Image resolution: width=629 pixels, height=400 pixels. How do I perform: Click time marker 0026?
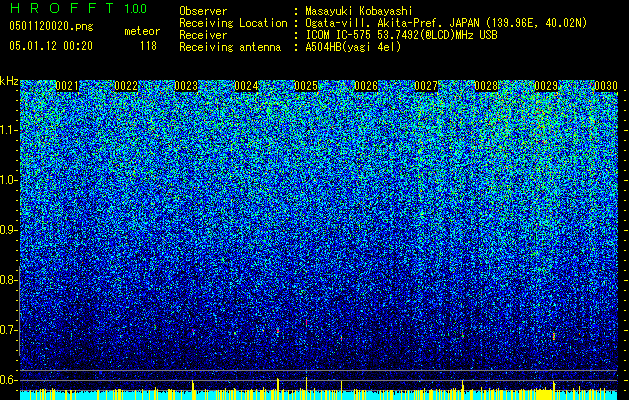366,86
